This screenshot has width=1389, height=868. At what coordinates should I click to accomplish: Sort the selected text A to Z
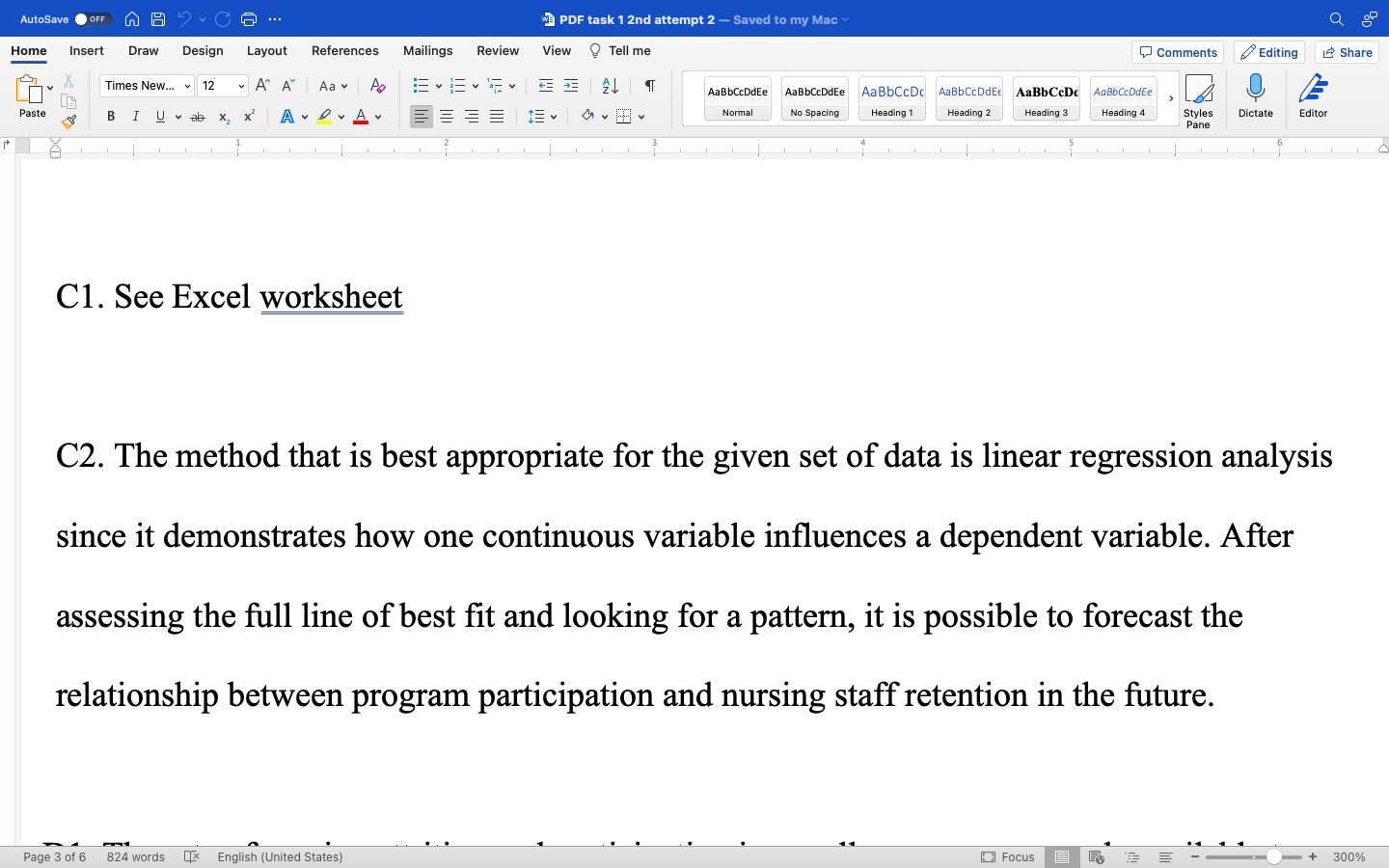[611, 86]
